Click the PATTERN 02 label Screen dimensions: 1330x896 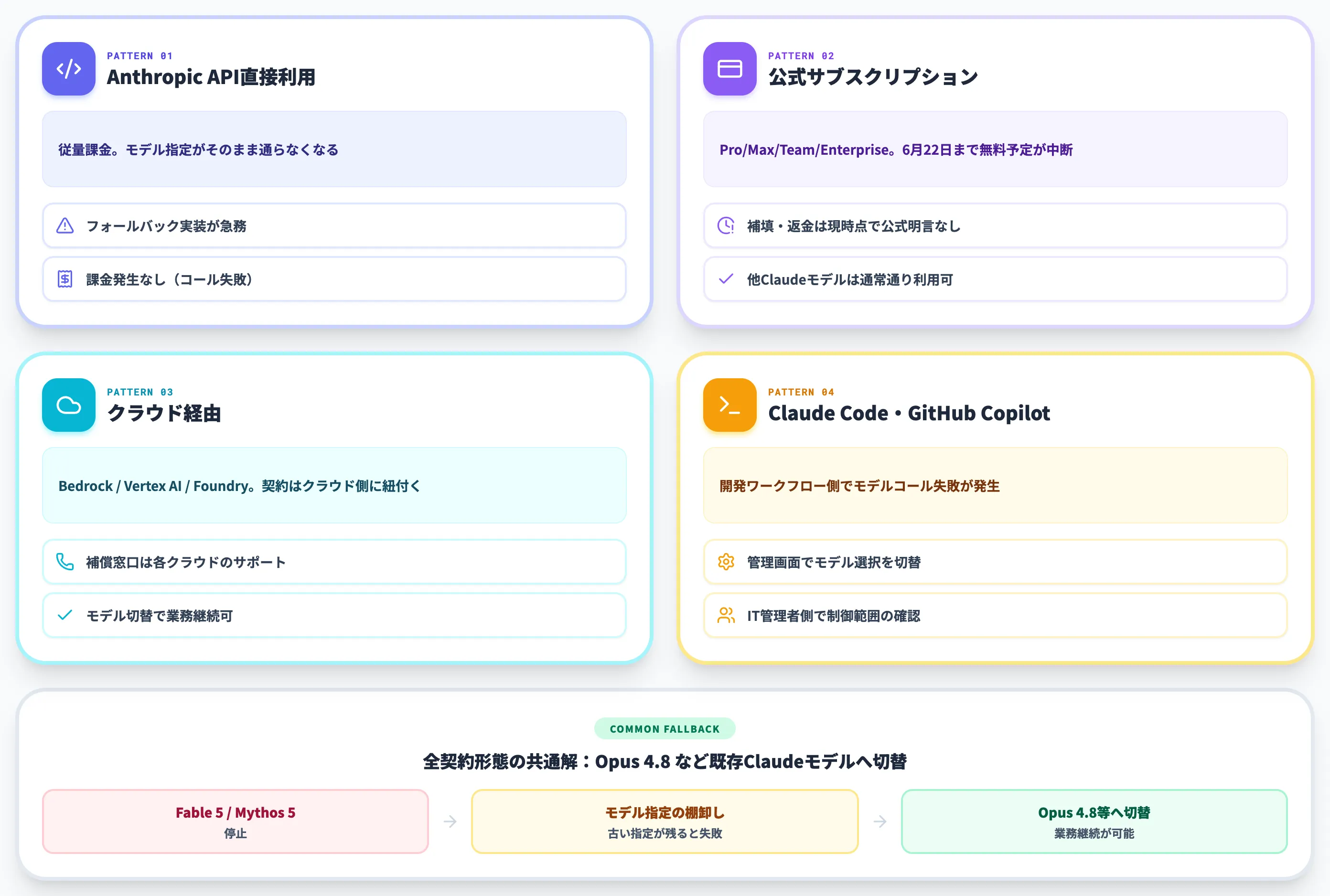click(x=801, y=56)
